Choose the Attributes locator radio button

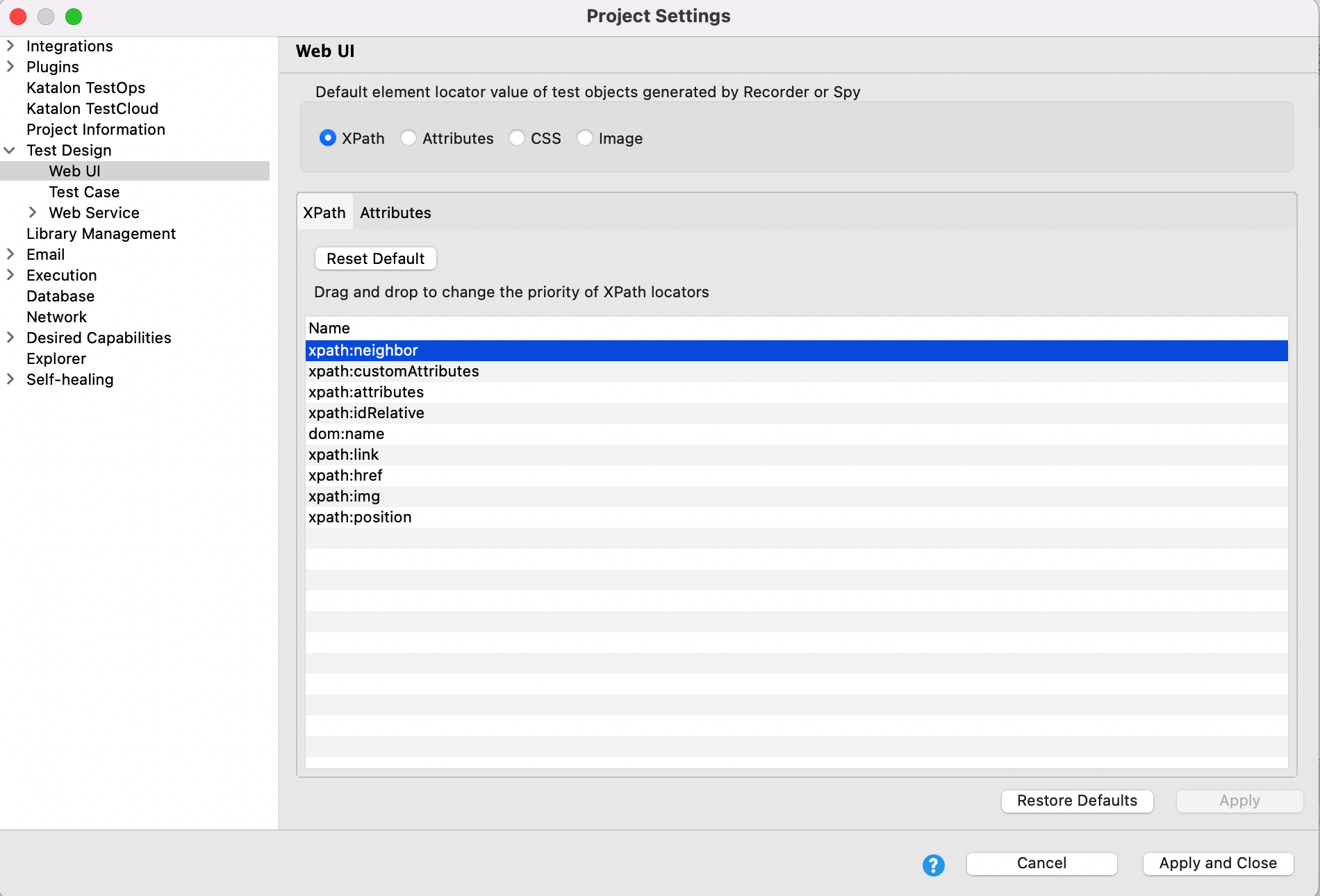409,138
